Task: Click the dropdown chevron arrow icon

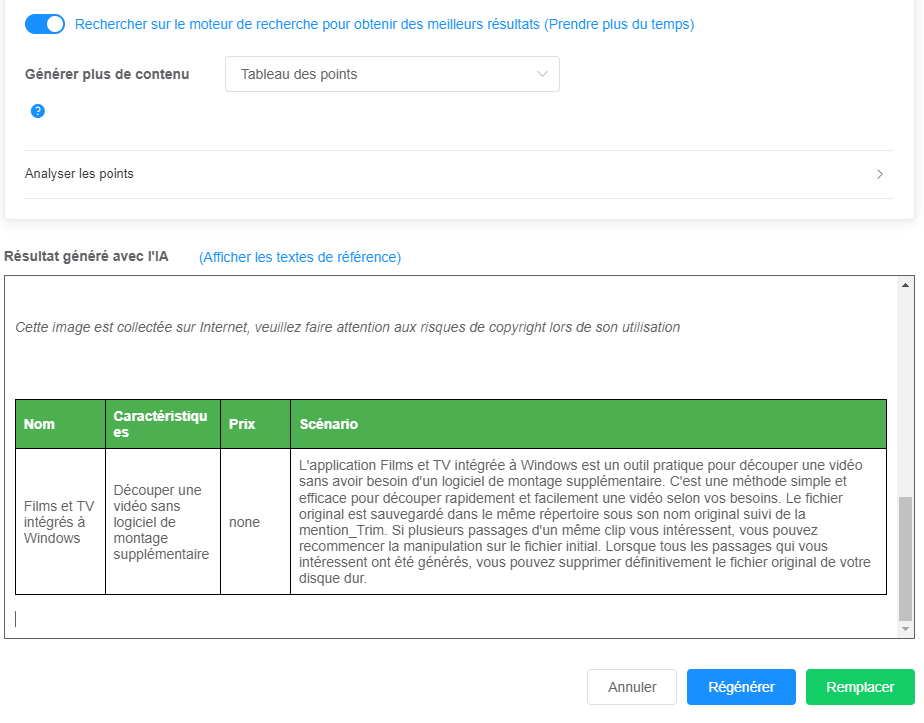Action: (x=542, y=74)
